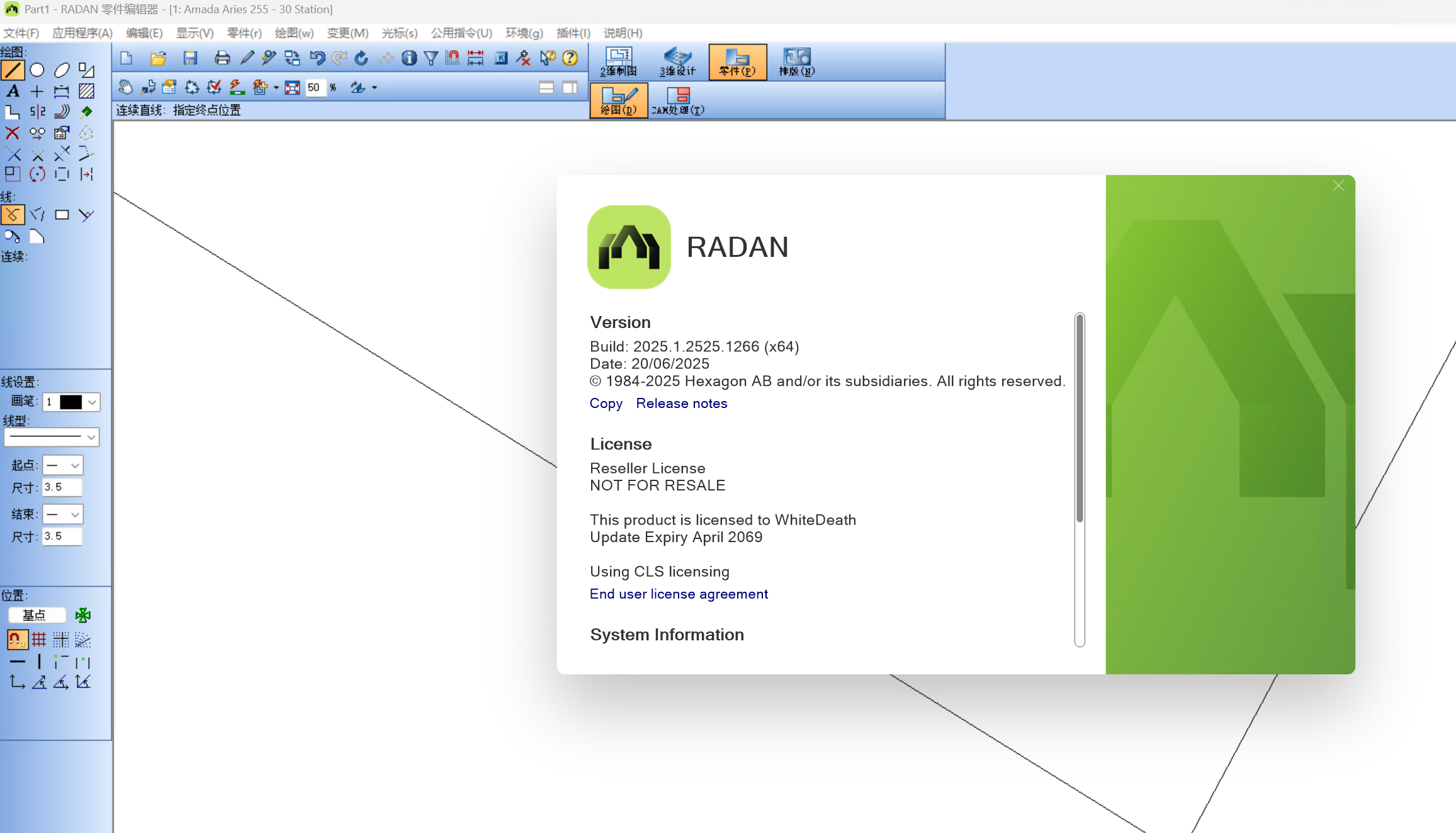Click the yellow Help question mark icon
The height and width of the screenshot is (833, 1456).
[570, 59]
